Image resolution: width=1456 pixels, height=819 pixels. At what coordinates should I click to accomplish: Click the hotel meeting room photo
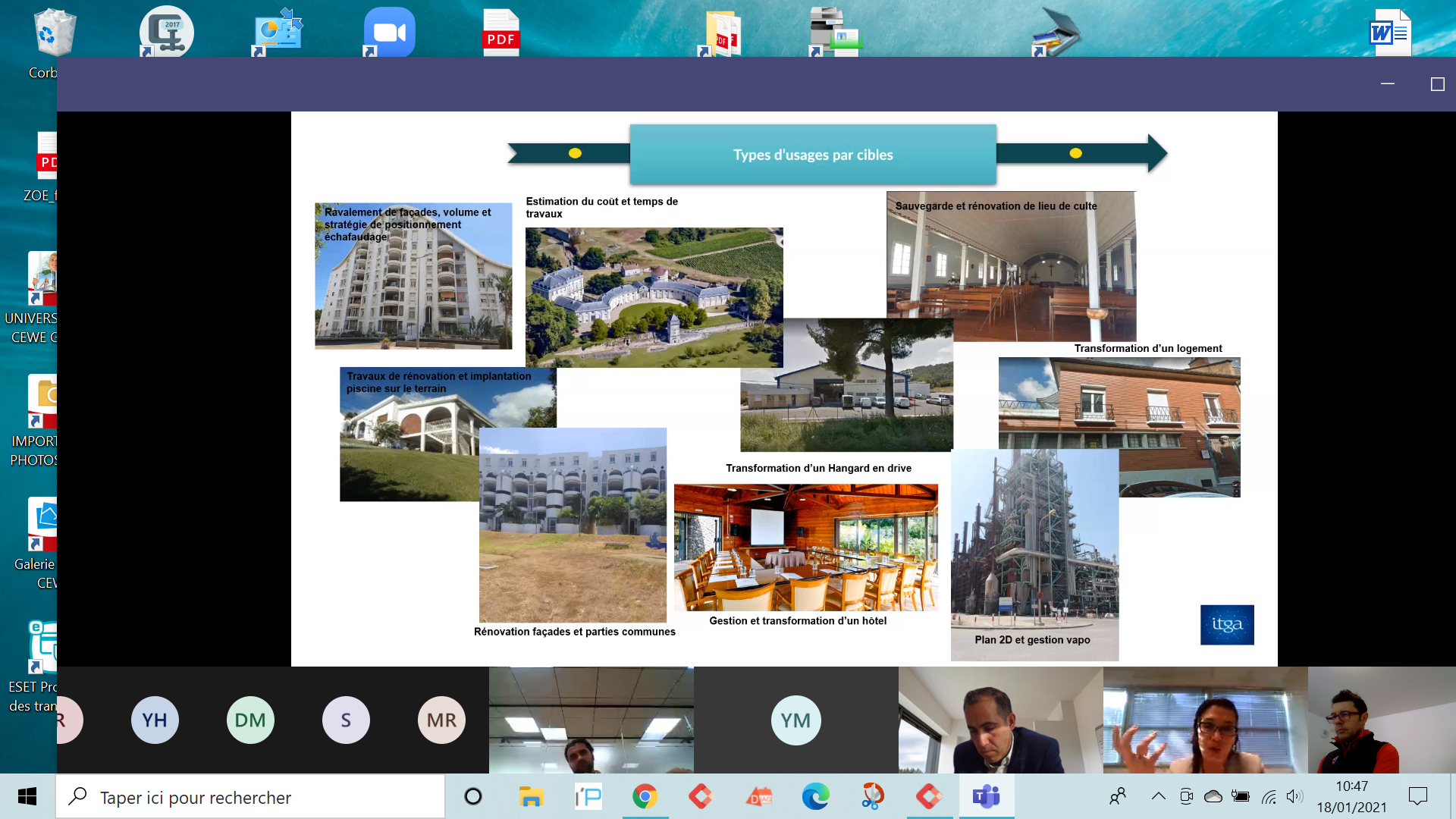coord(805,548)
